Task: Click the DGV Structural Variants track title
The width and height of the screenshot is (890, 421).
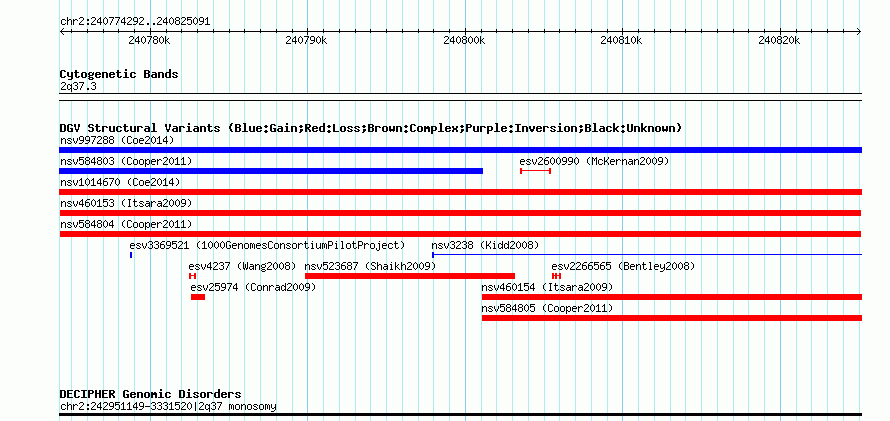Action: point(371,128)
